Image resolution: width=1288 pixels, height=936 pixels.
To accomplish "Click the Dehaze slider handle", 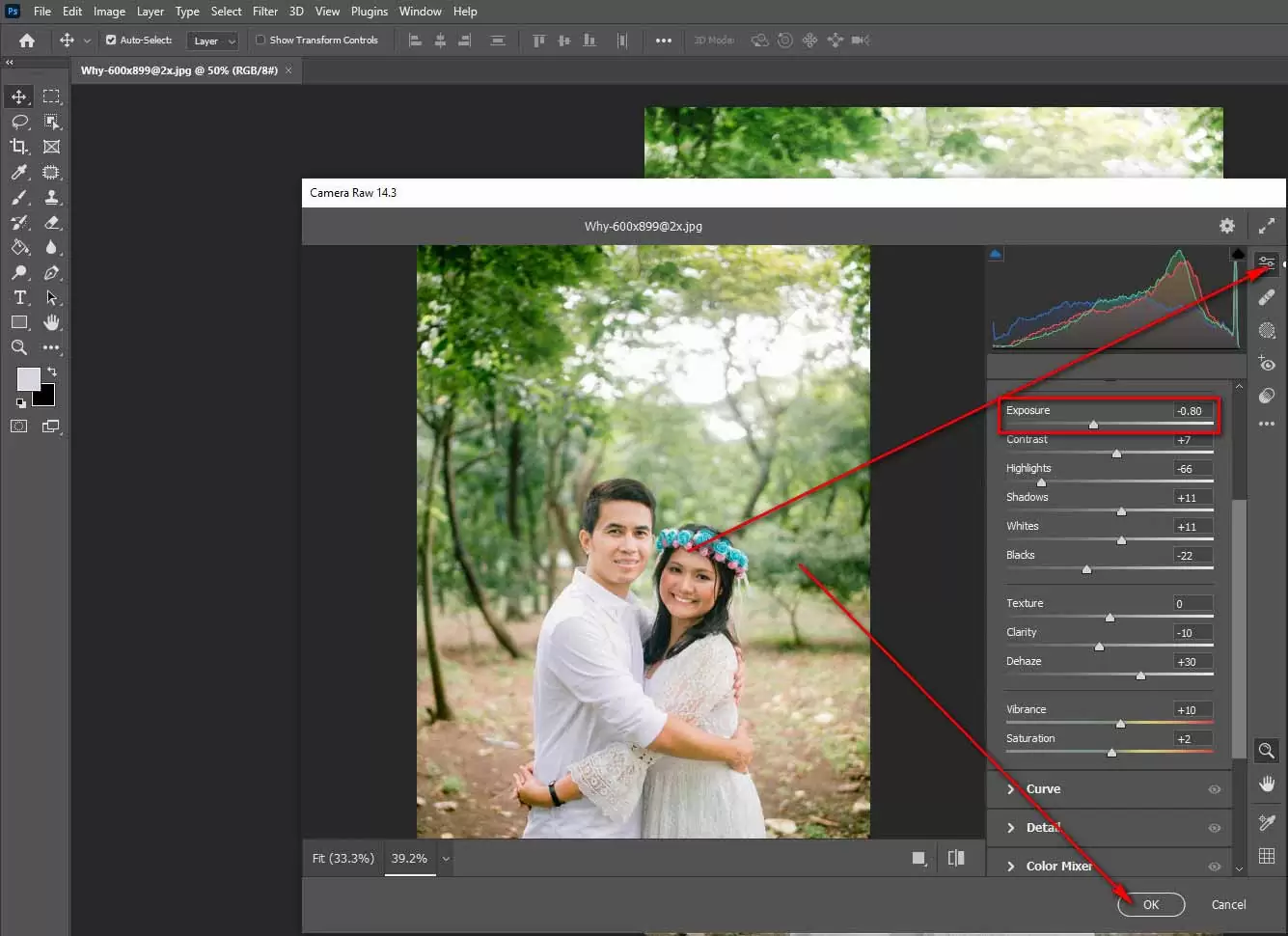I will tap(1140, 674).
